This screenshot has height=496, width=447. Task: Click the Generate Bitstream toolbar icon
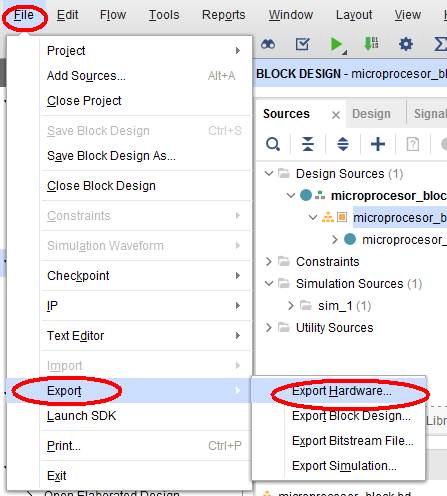click(371, 44)
